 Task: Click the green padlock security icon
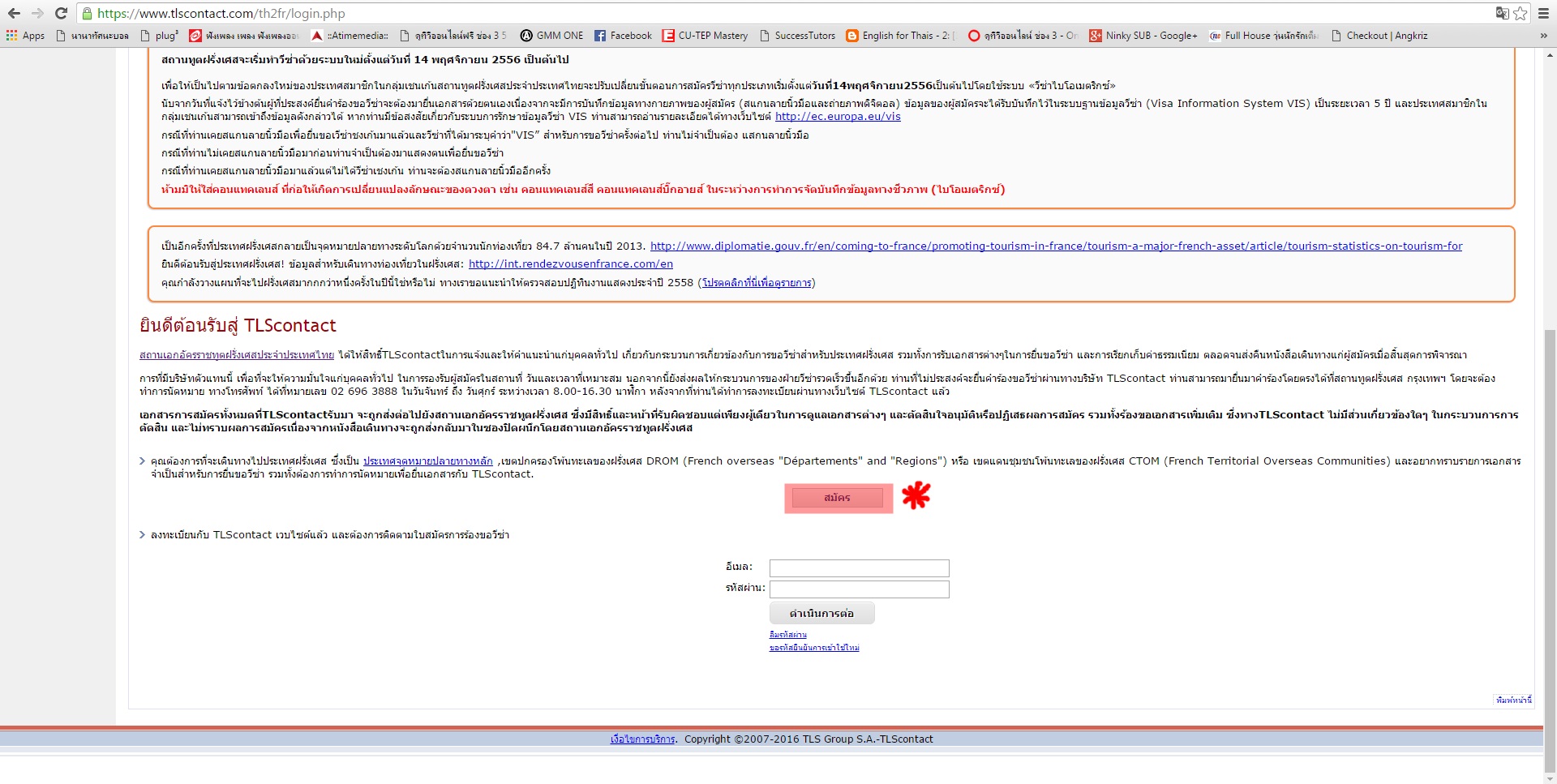pyautogui.click(x=88, y=14)
